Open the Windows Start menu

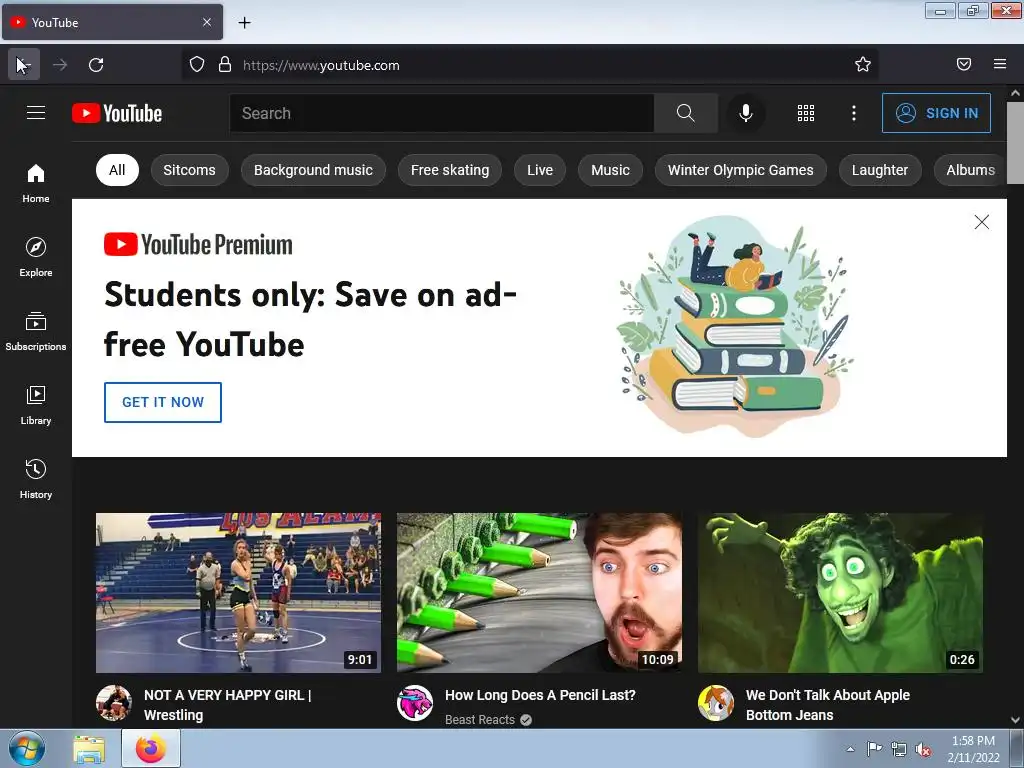point(27,748)
